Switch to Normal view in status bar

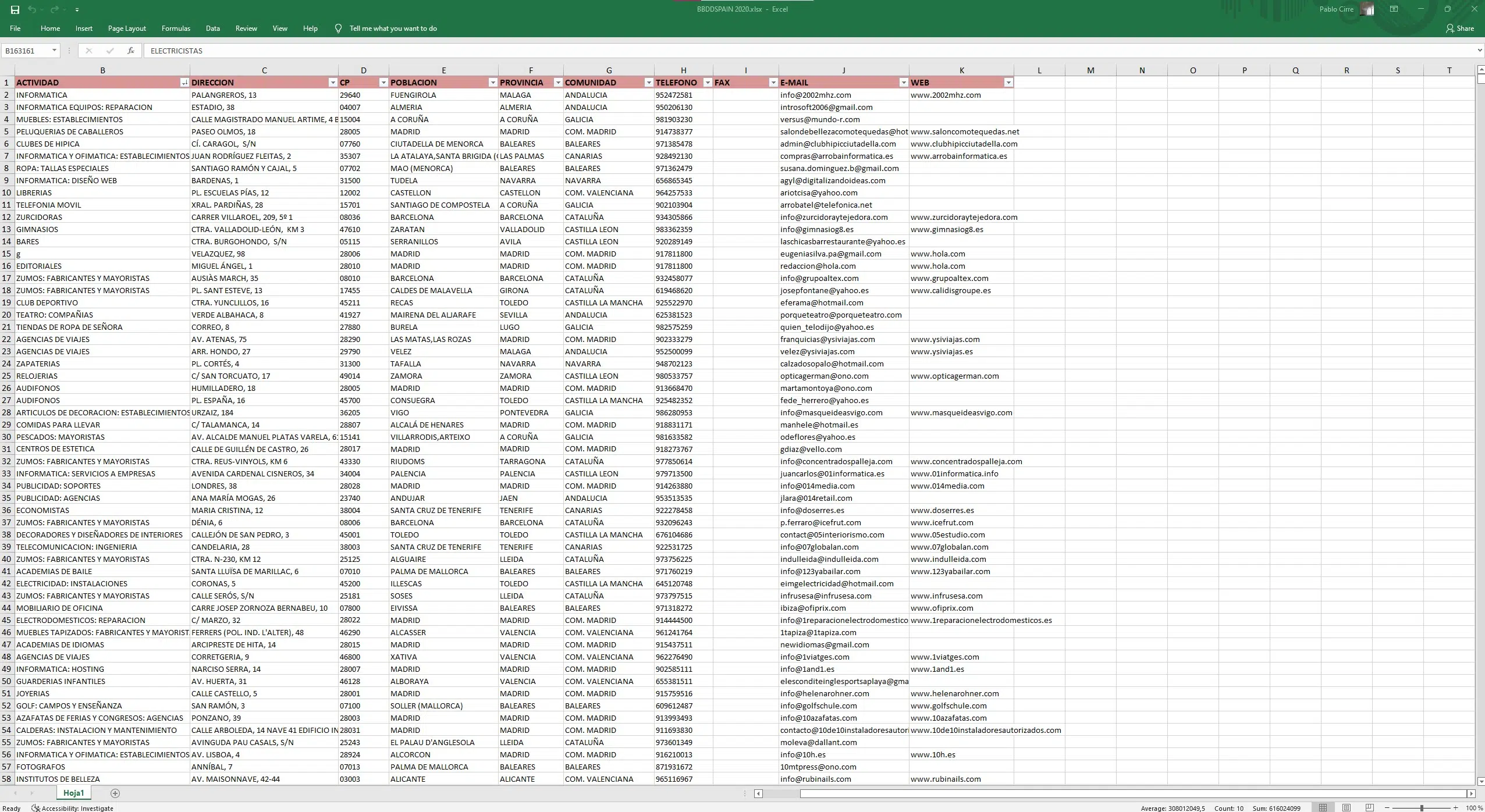click(1323, 808)
